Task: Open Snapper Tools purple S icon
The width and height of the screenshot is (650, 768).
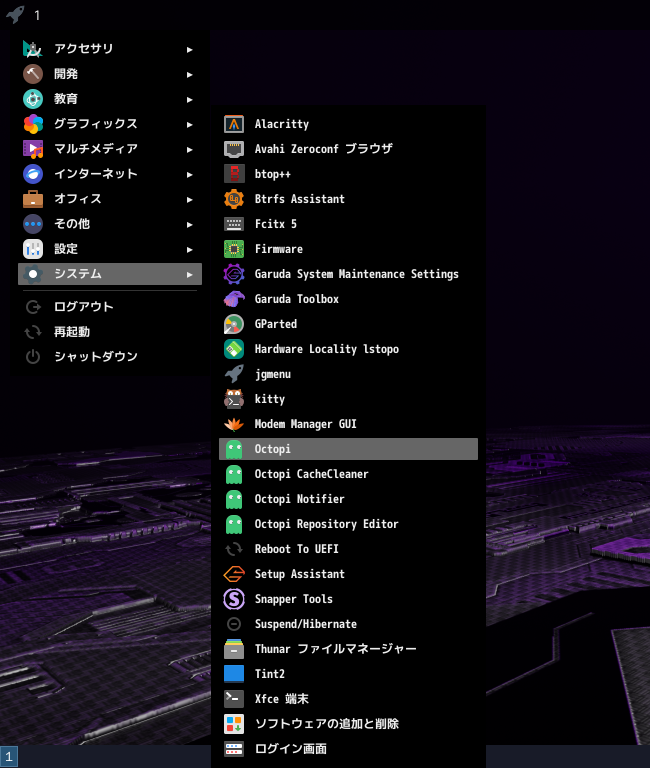Action: coord(234,599)
